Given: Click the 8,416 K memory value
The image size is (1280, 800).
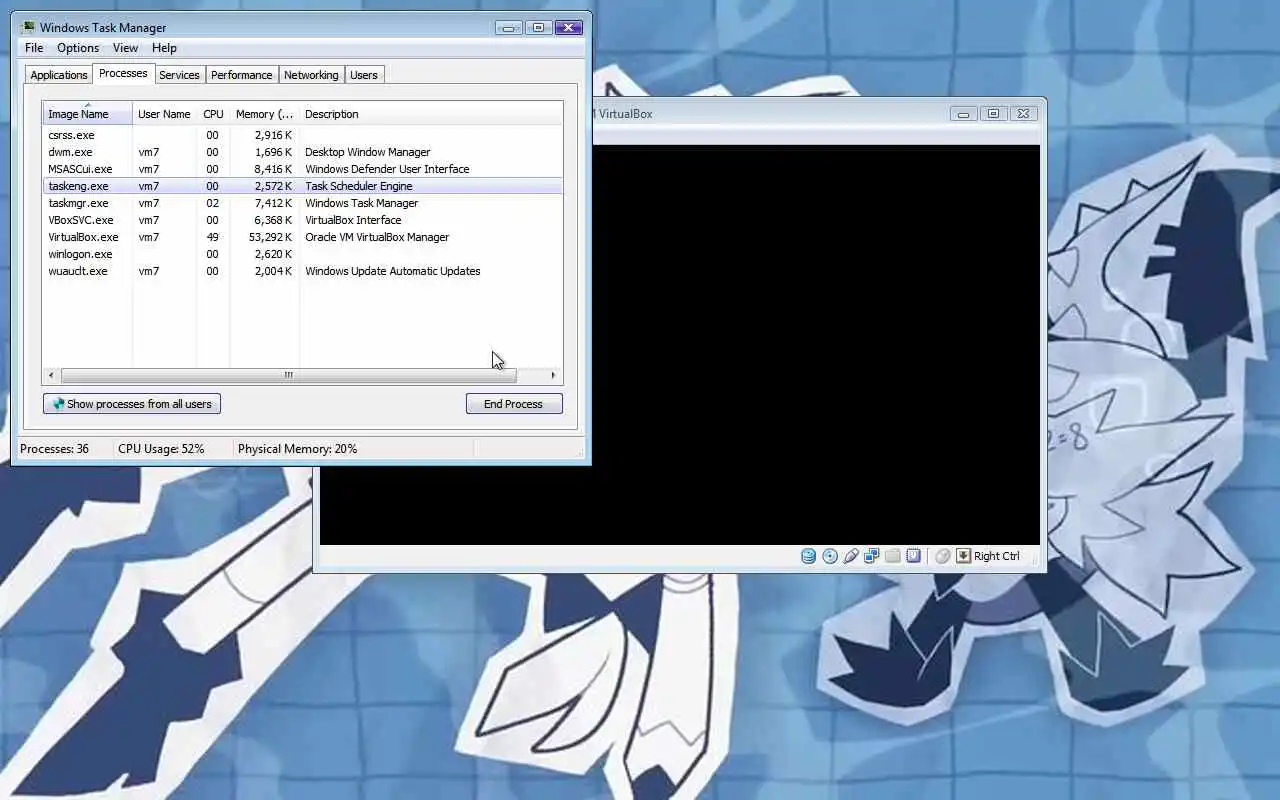Looking at the screenshot, I should [x=273, y=169].
